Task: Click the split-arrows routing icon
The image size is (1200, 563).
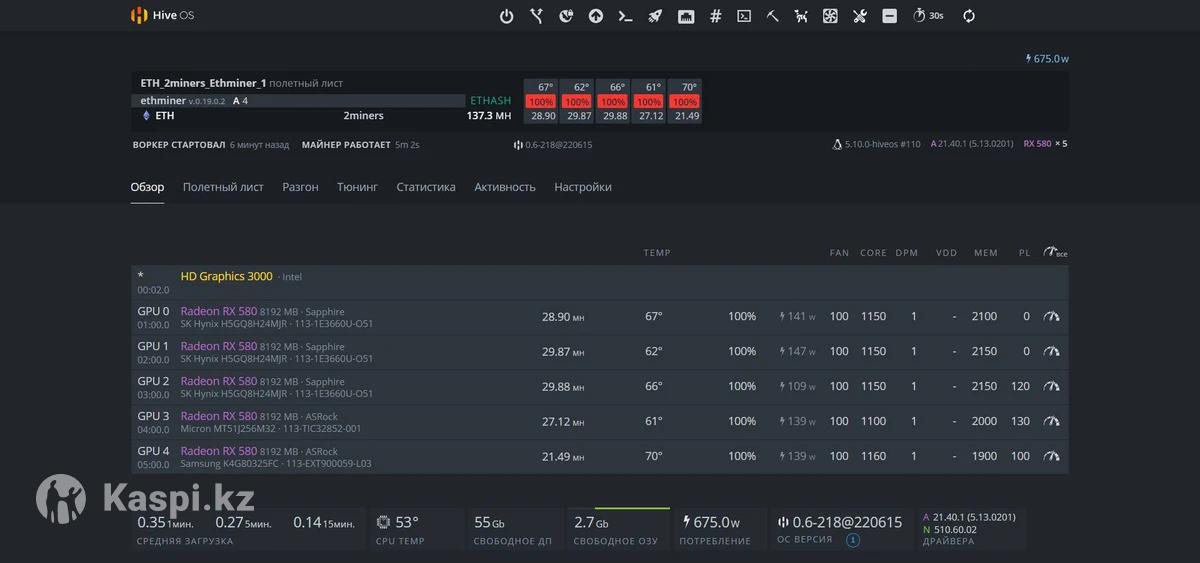Action: coord(537,16)
